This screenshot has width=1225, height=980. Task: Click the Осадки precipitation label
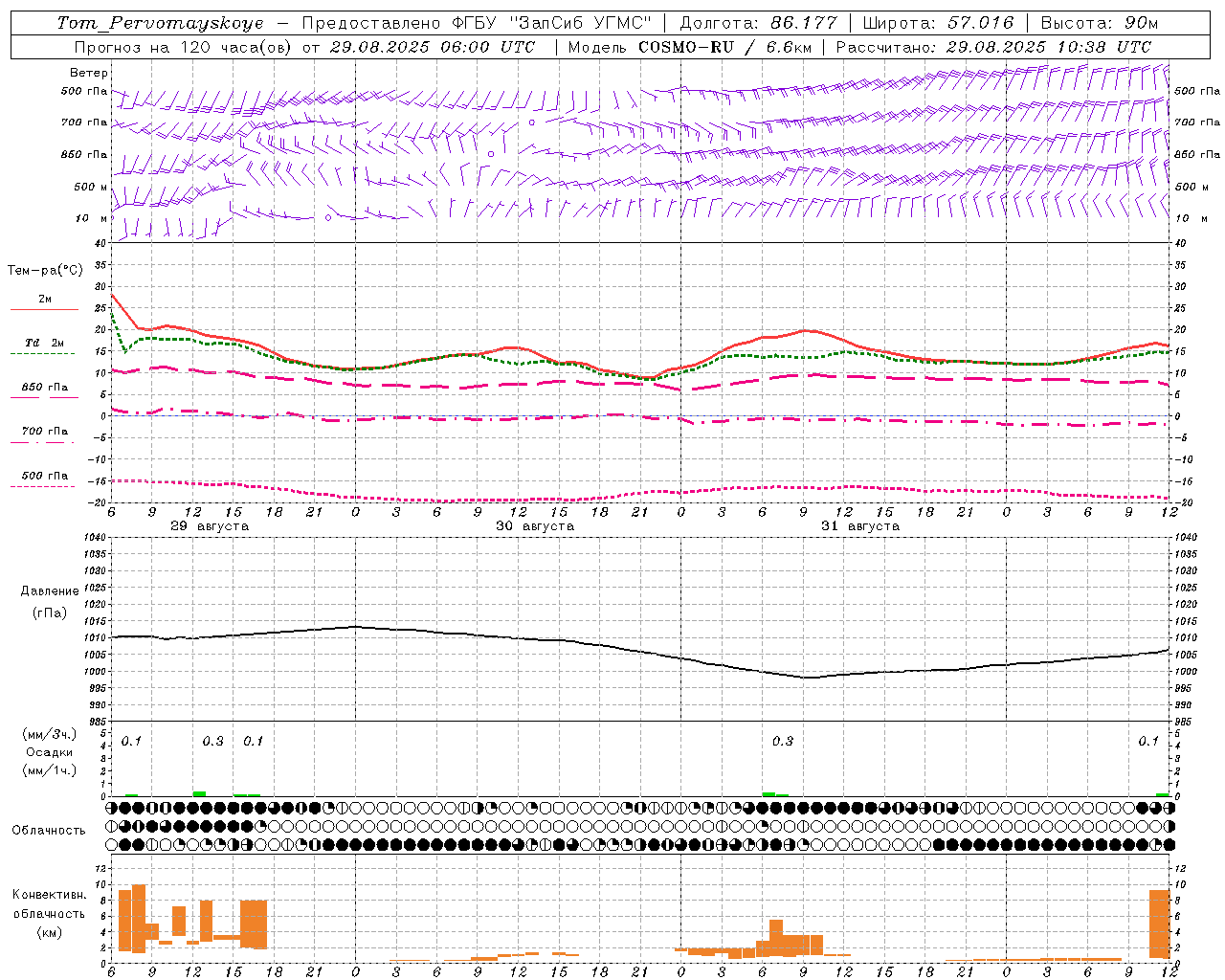tap(50, 752)
